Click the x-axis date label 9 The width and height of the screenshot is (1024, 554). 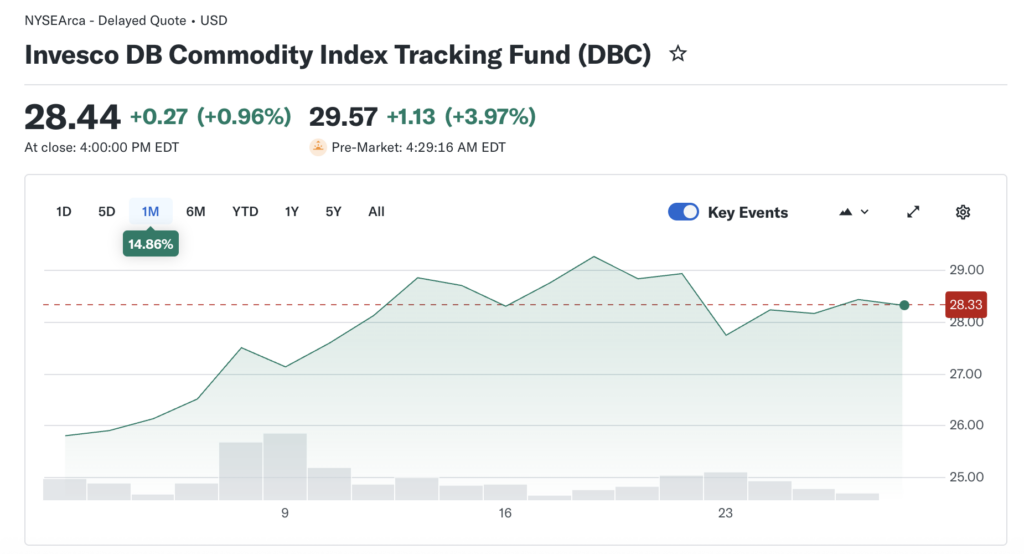285,513
